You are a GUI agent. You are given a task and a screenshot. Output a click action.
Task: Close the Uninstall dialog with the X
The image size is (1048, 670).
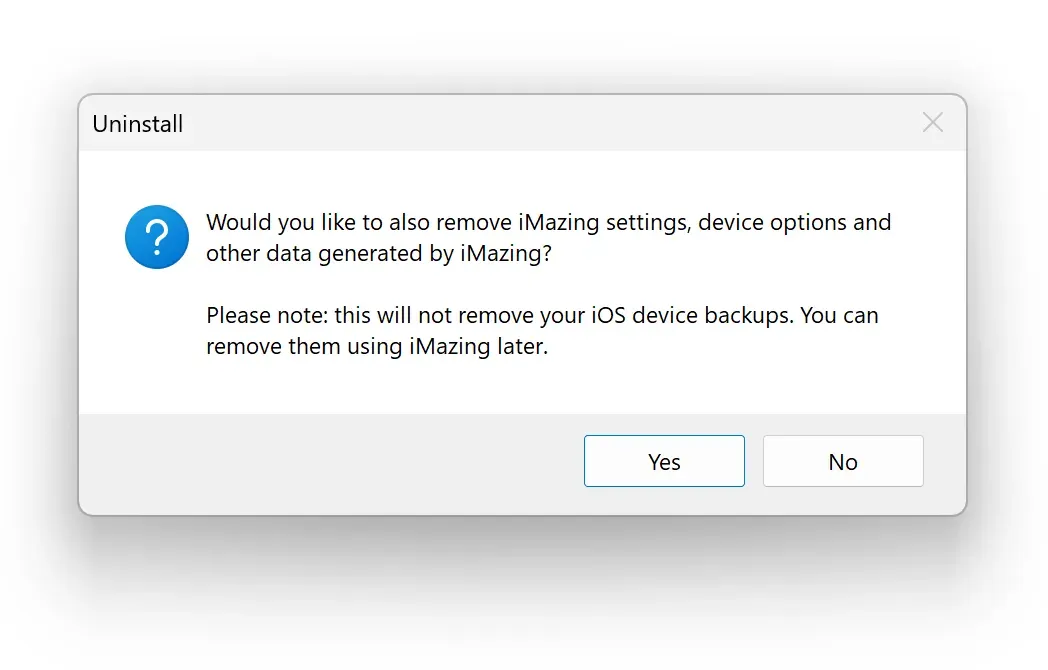(x=932, y=121)
